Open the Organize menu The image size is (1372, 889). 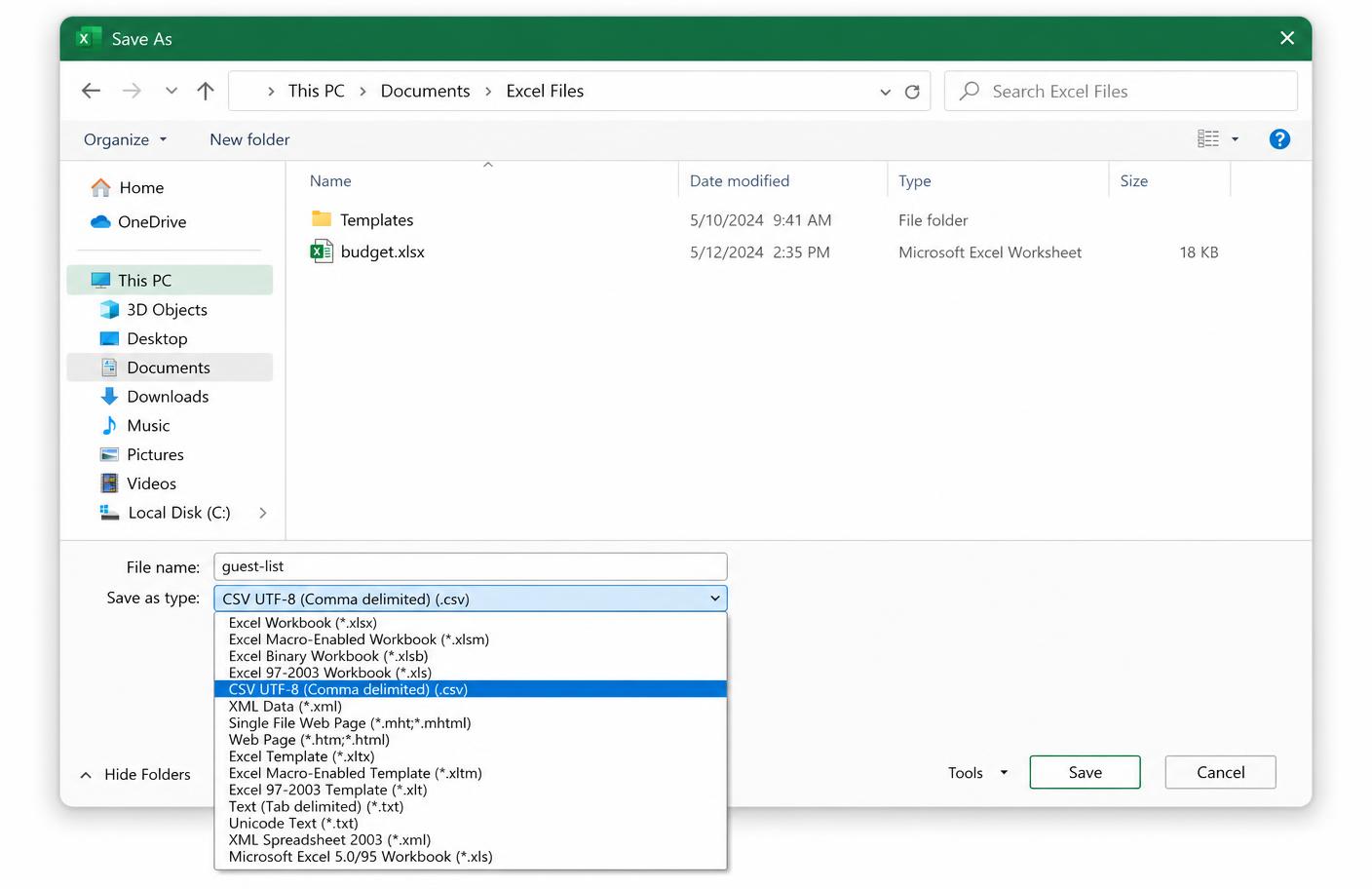click(125, 139)
